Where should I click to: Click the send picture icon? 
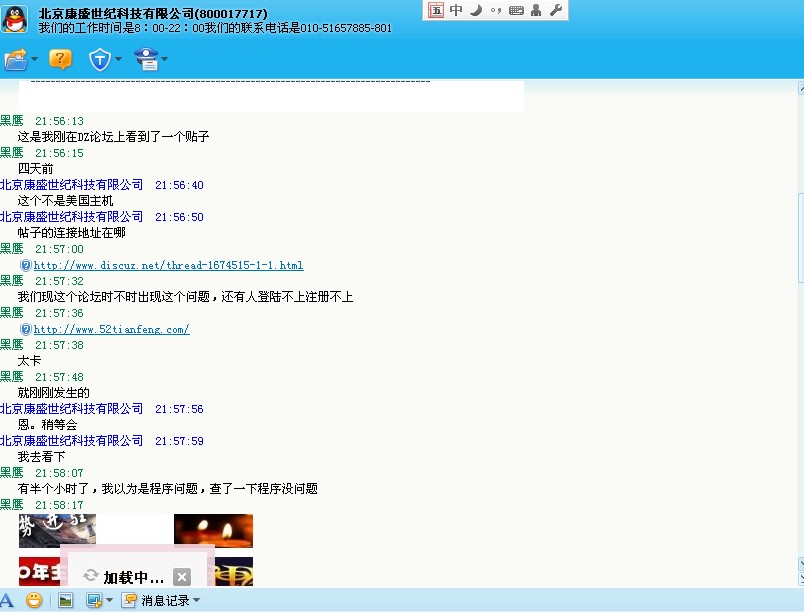(x=65, y=600)
